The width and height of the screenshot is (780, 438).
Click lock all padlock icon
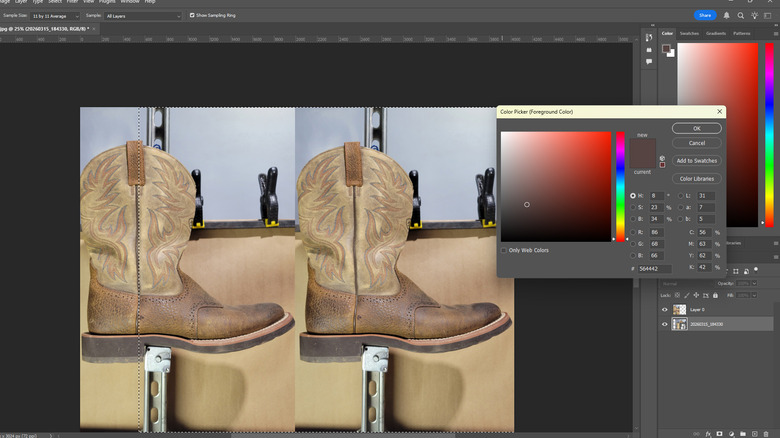point(715,295)
